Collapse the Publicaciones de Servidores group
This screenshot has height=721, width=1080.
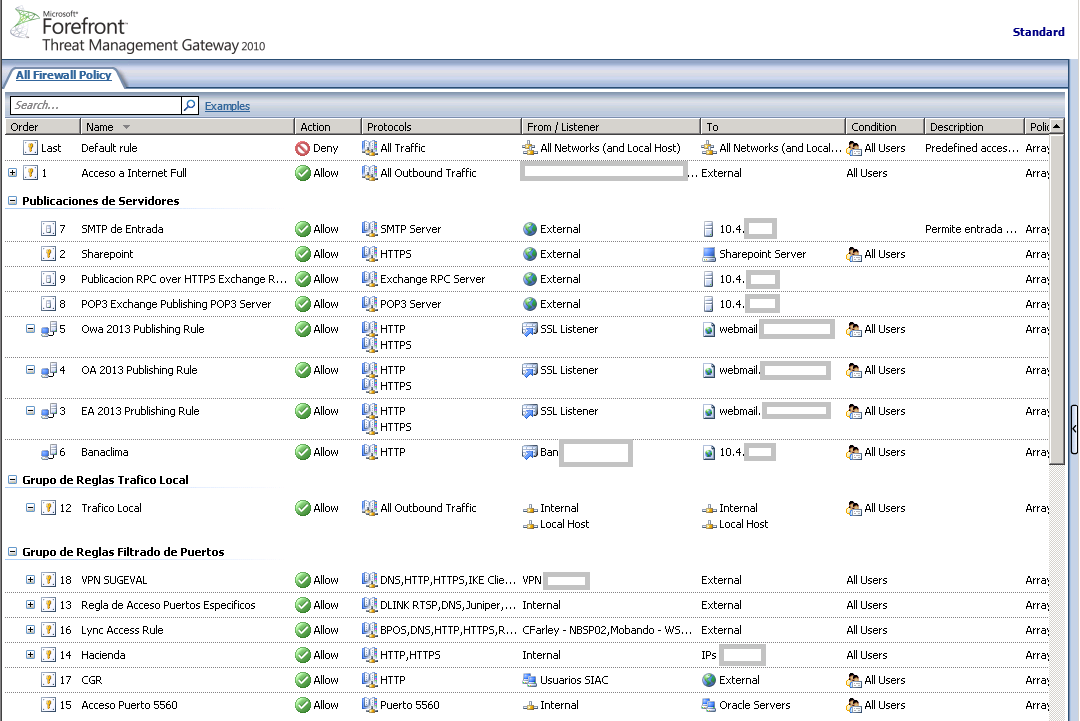[12, 200]
